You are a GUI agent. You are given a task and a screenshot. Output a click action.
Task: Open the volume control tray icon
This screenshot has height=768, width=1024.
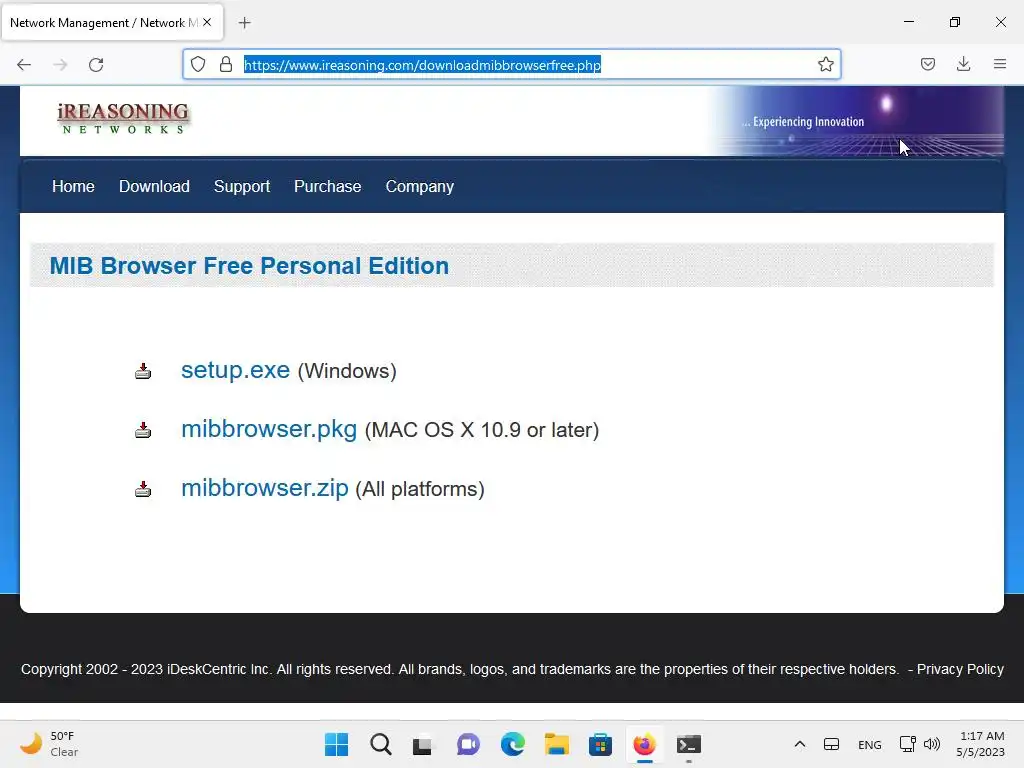[x=932, y=744]
